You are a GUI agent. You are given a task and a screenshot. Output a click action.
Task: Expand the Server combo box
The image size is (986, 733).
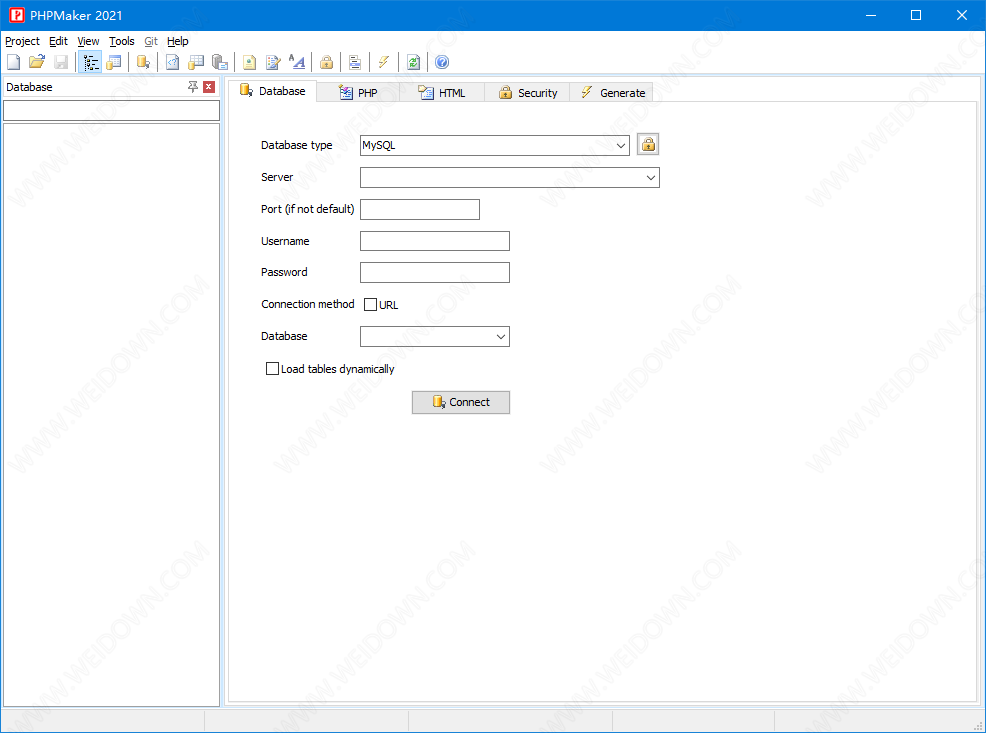[651, 178]
